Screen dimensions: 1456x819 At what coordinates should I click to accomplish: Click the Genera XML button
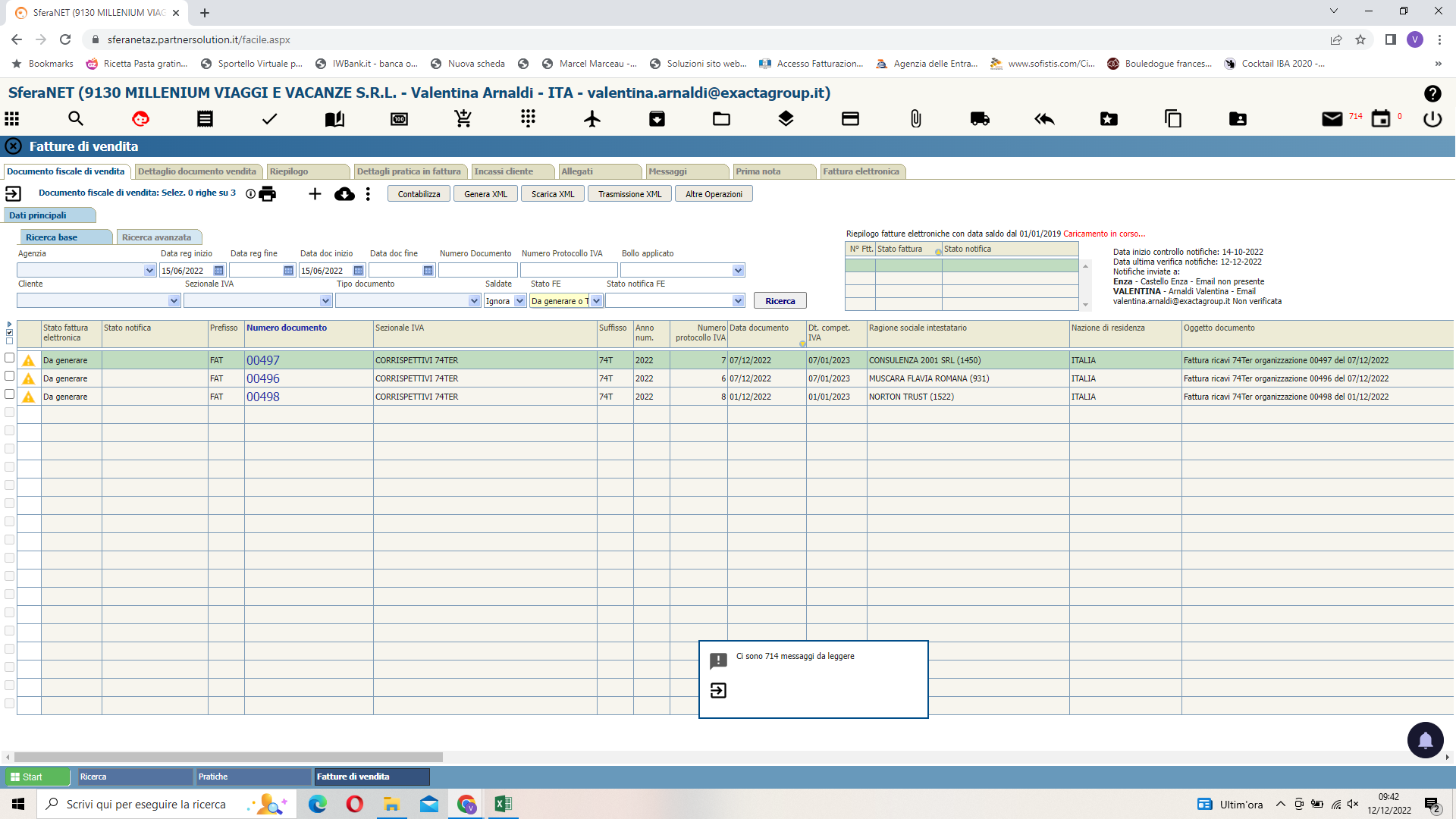tap(485, 194)
